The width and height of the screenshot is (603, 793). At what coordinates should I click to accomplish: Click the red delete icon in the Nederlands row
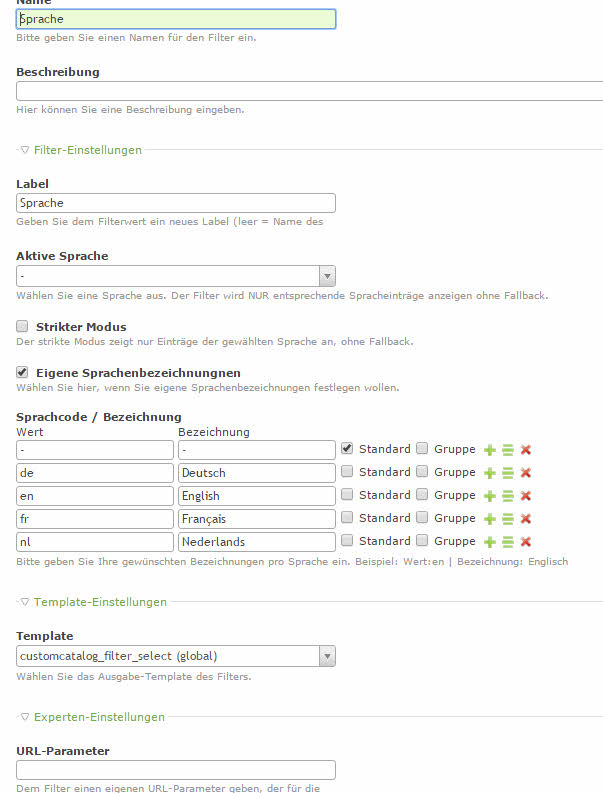[526, 542]
